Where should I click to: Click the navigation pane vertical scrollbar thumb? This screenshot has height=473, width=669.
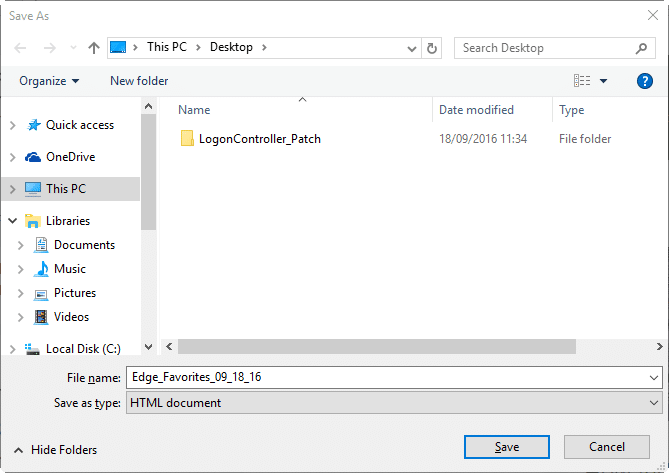point(148,172)
